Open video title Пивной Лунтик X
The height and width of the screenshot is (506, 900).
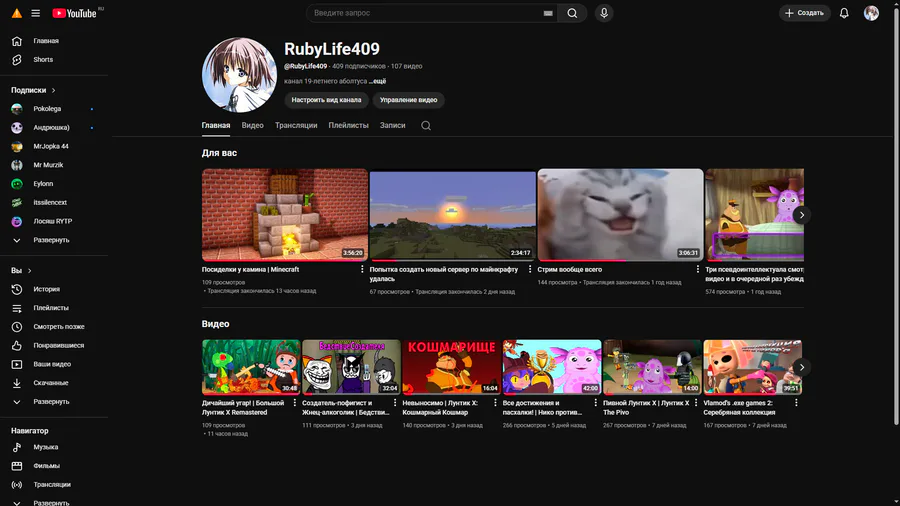[x=646, y=407]
